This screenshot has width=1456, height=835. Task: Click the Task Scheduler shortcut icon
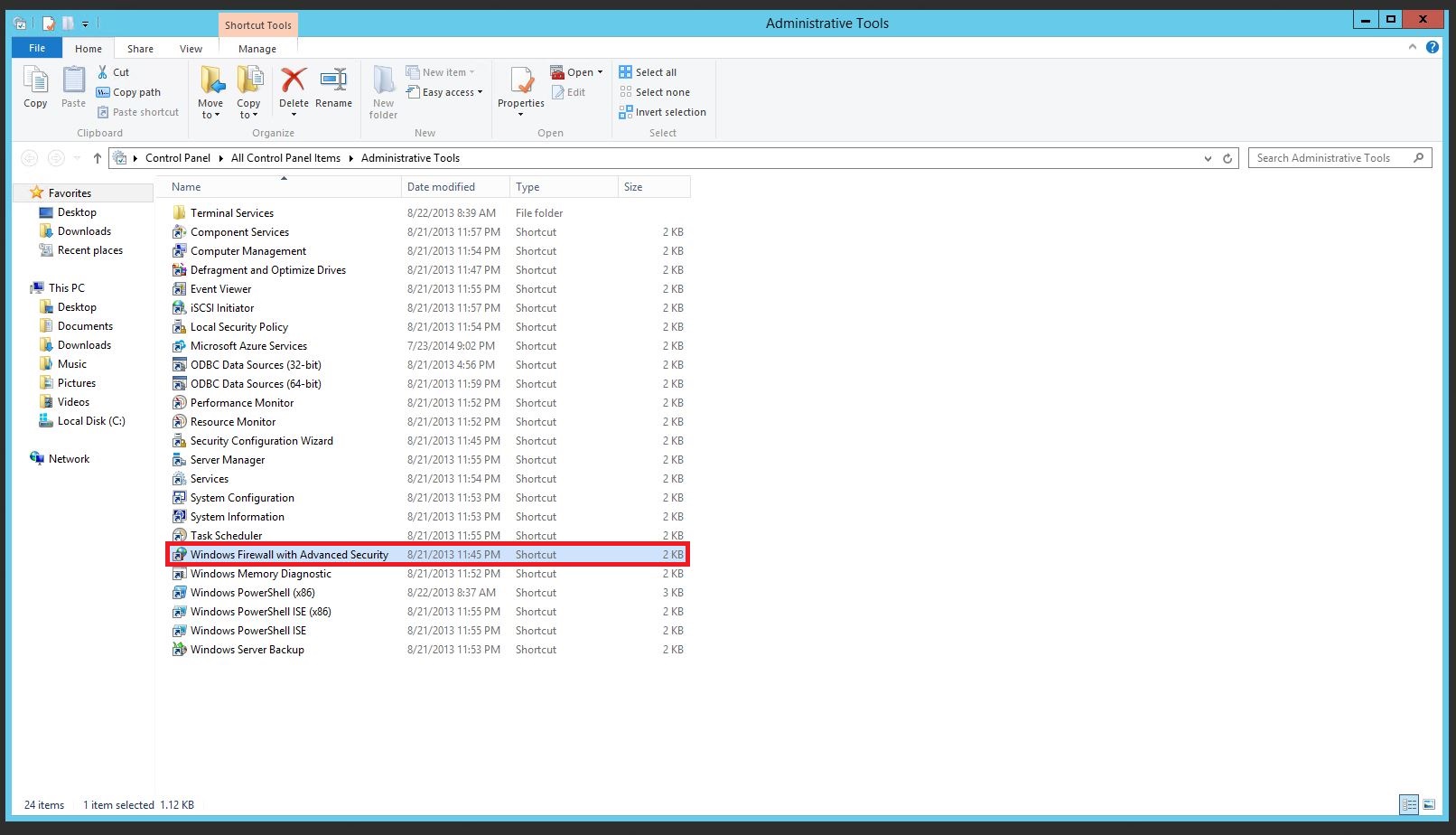pyautogui.click(x=180, y=536)
